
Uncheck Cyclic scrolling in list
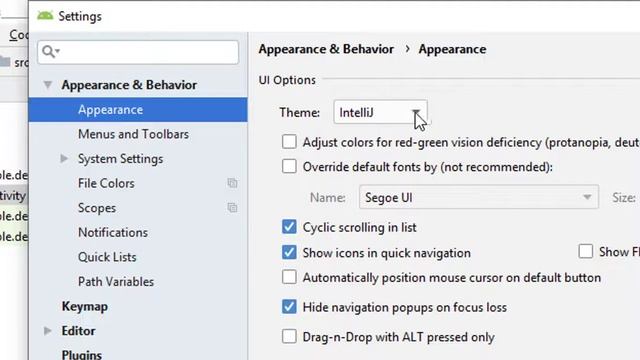[x=289, y=227]
